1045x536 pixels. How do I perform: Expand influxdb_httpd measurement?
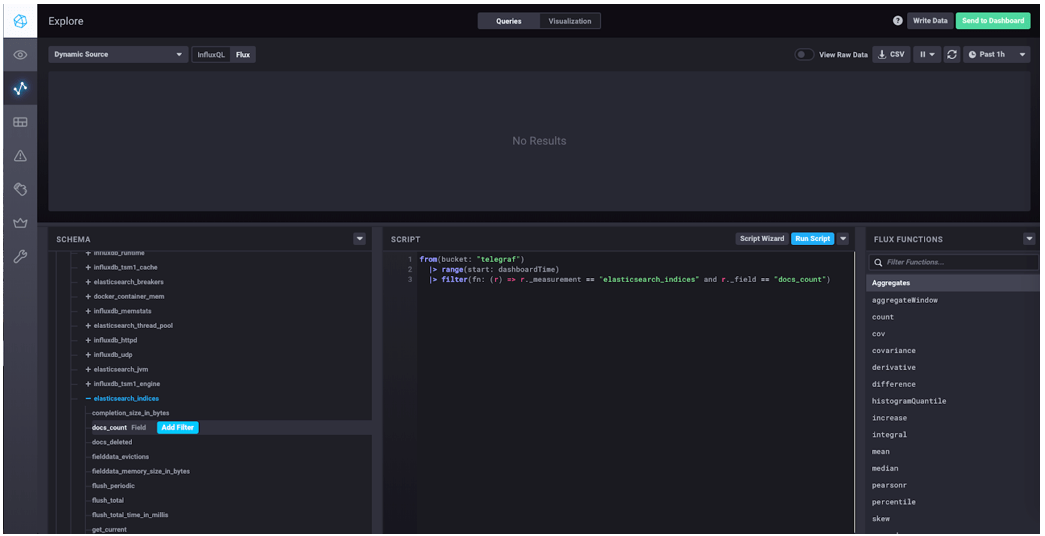click(x=111, y=340)
